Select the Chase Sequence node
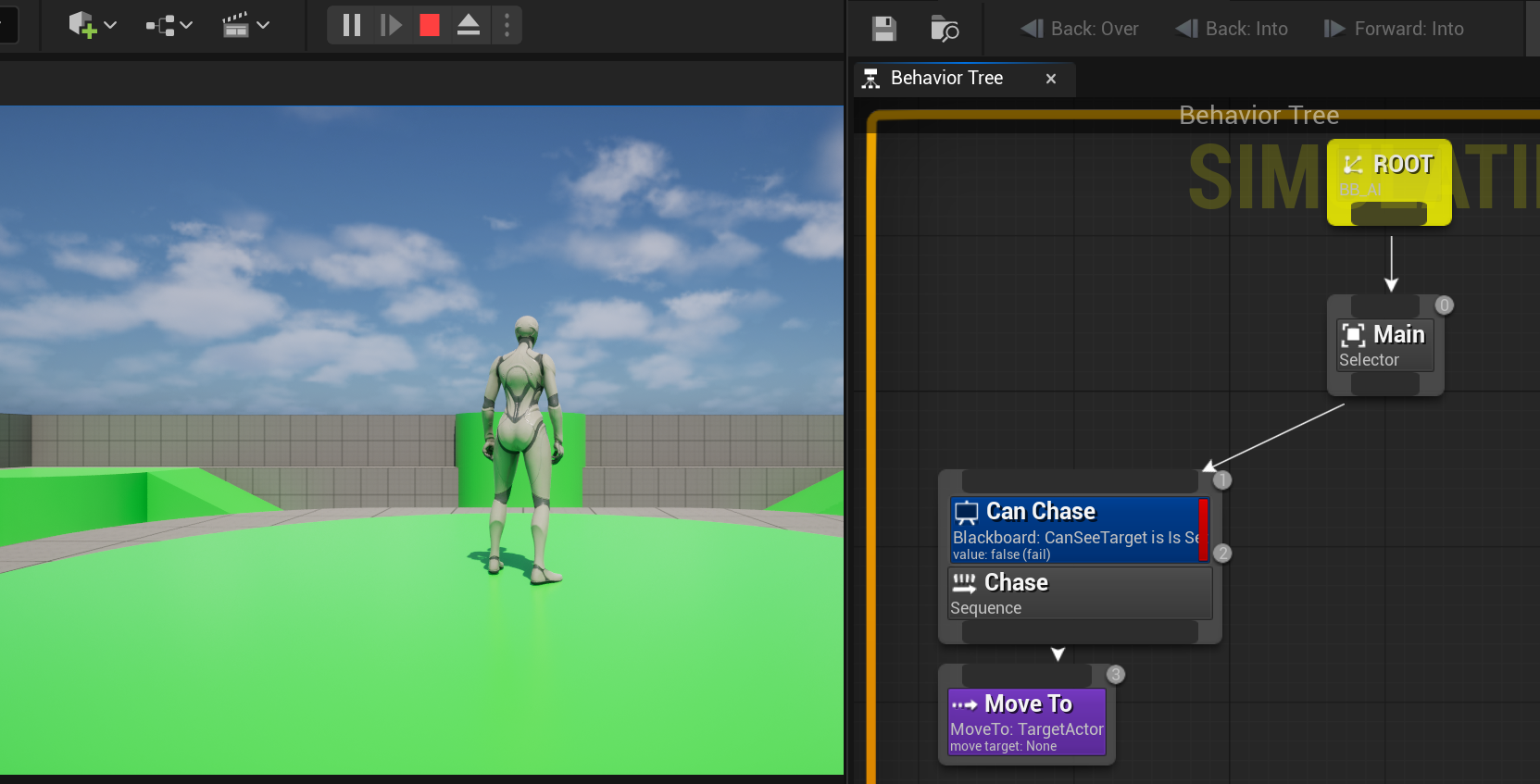 click(x=1081, y=593)
